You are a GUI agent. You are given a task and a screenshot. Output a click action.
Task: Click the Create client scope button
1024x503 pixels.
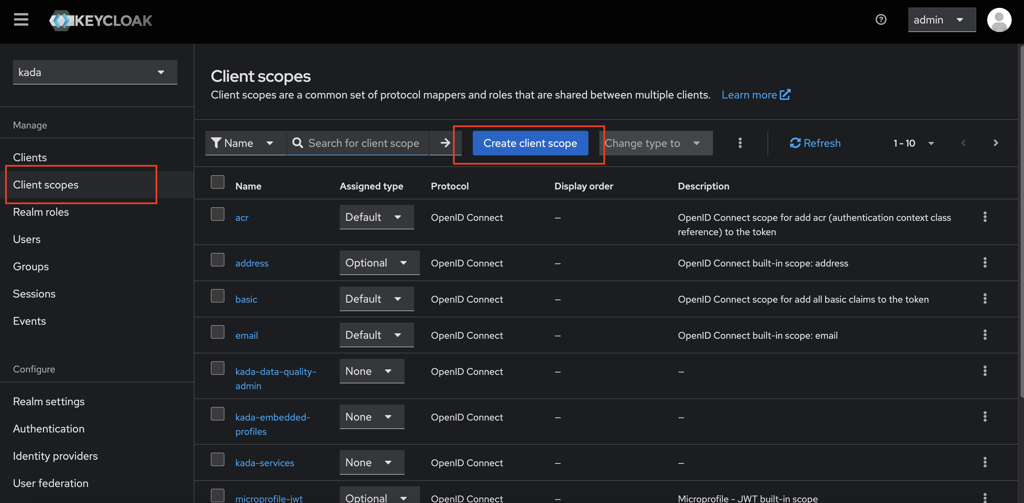(530, 143)
